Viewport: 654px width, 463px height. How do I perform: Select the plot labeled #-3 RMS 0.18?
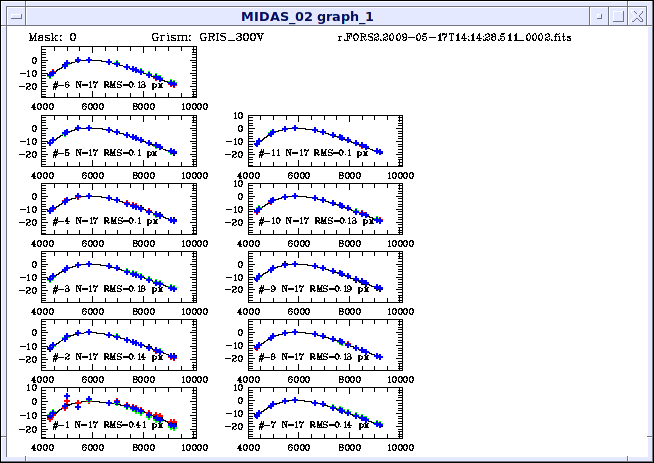click(112, 275)
